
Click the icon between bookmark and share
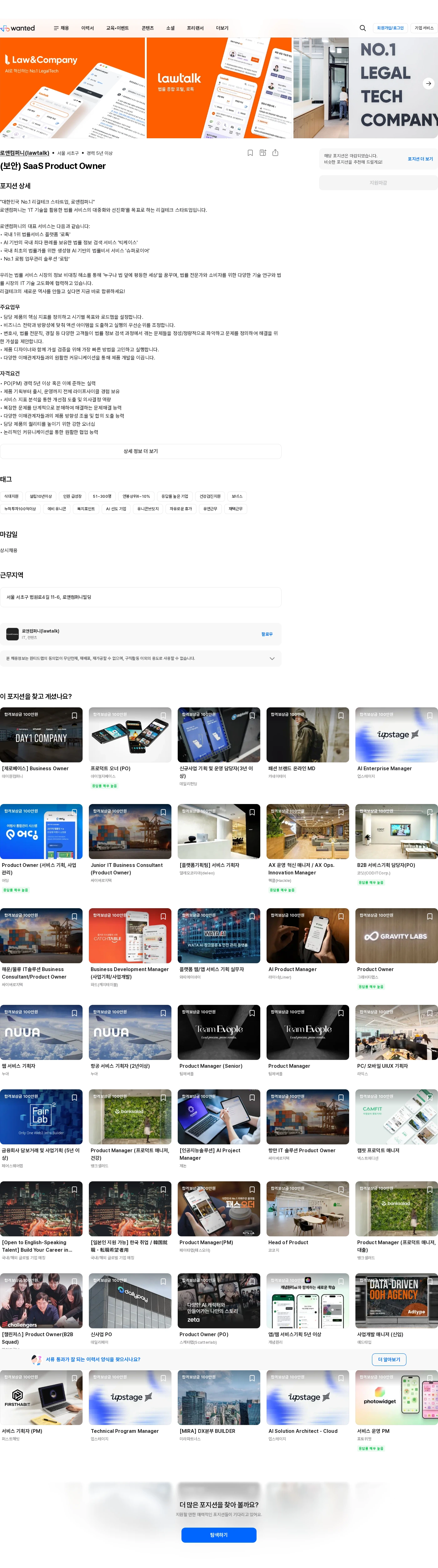pyautogui.click(x=263, y=153)
